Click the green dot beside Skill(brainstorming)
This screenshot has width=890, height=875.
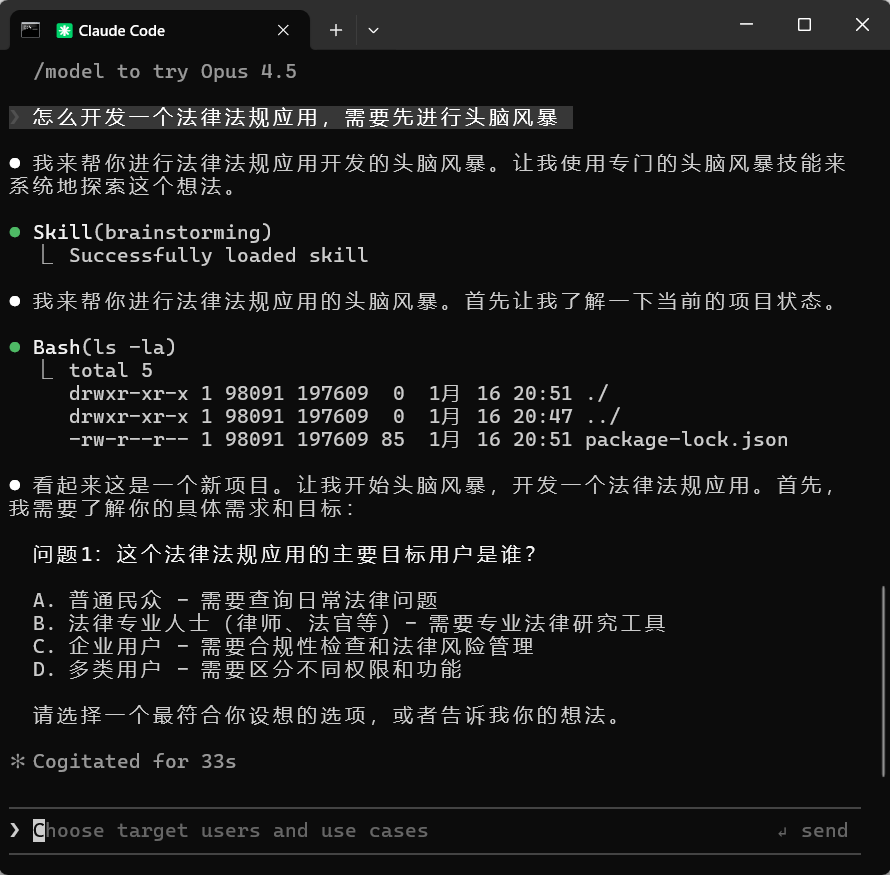coord(17,231)
